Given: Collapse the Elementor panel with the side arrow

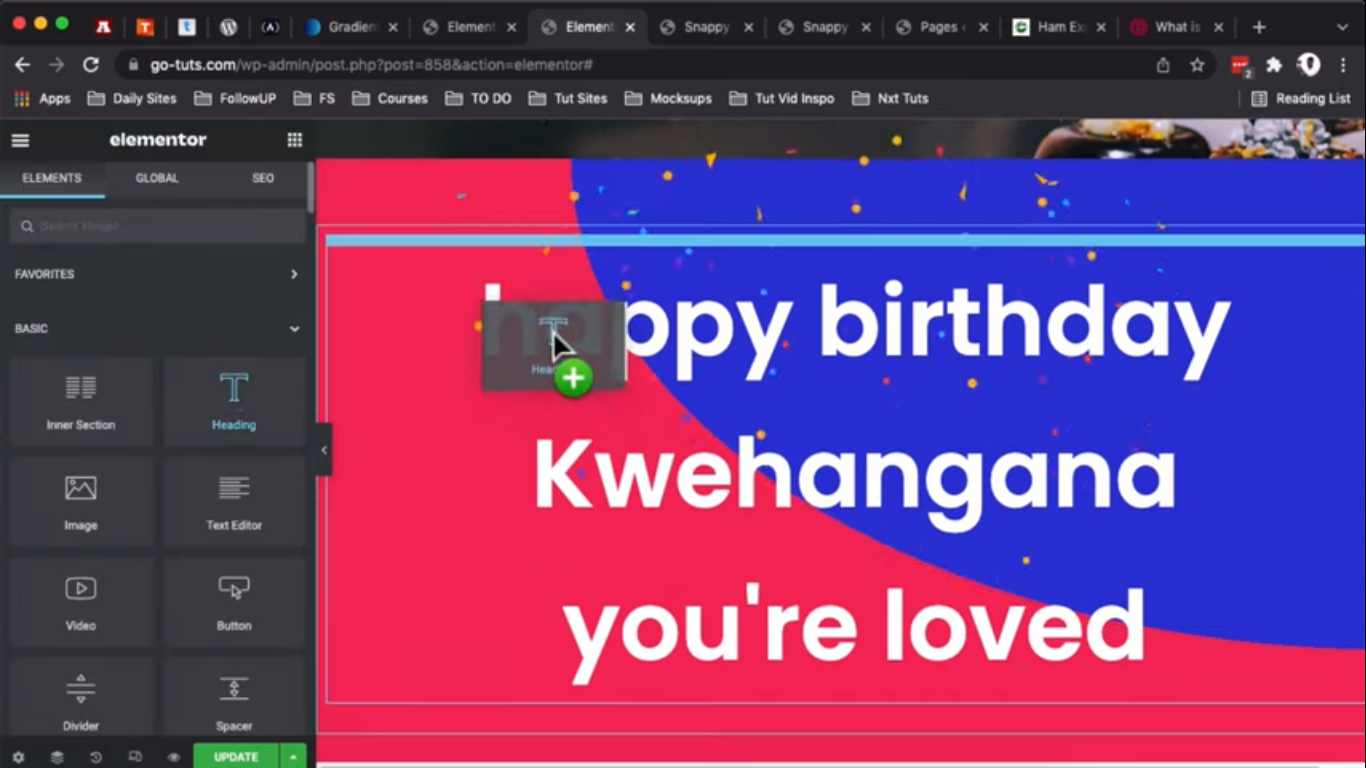Looking at the screenshot, I should coord(324,450).
